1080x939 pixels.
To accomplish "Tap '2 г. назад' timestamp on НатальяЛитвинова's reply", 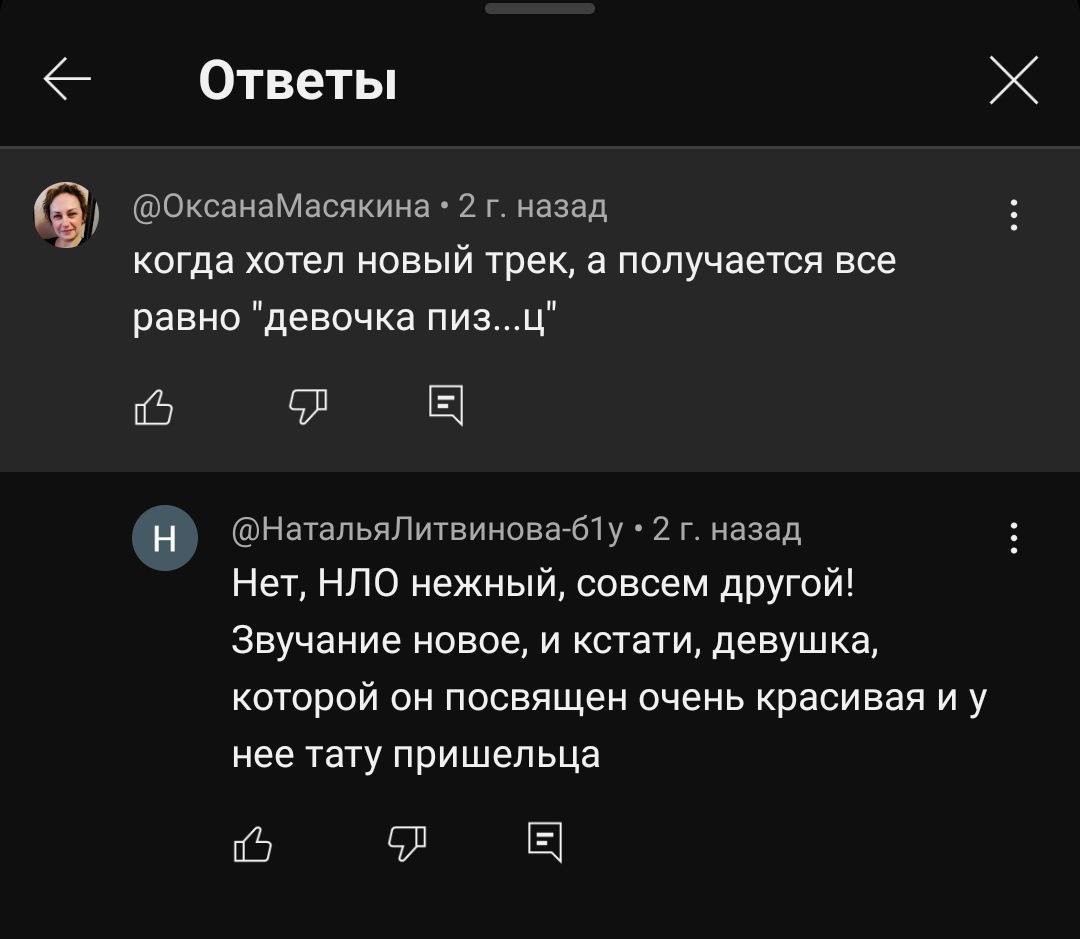I will click(x=727, y=528).
